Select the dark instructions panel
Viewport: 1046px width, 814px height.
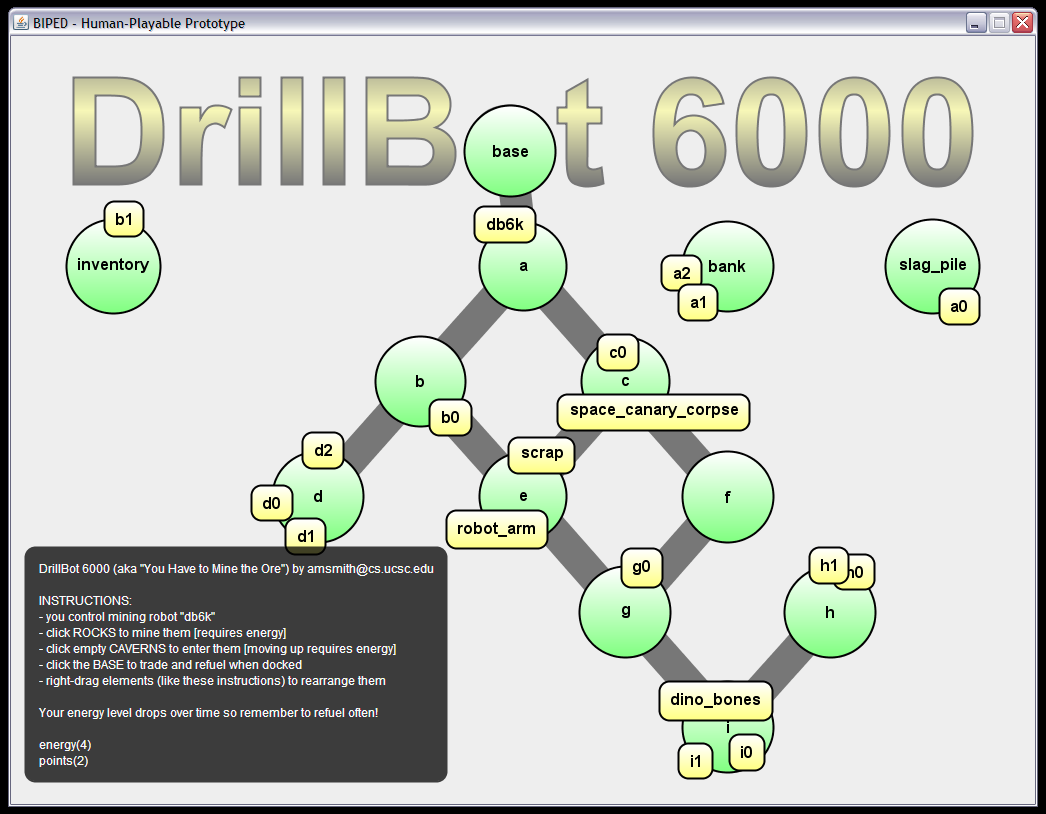click(235, 665)
